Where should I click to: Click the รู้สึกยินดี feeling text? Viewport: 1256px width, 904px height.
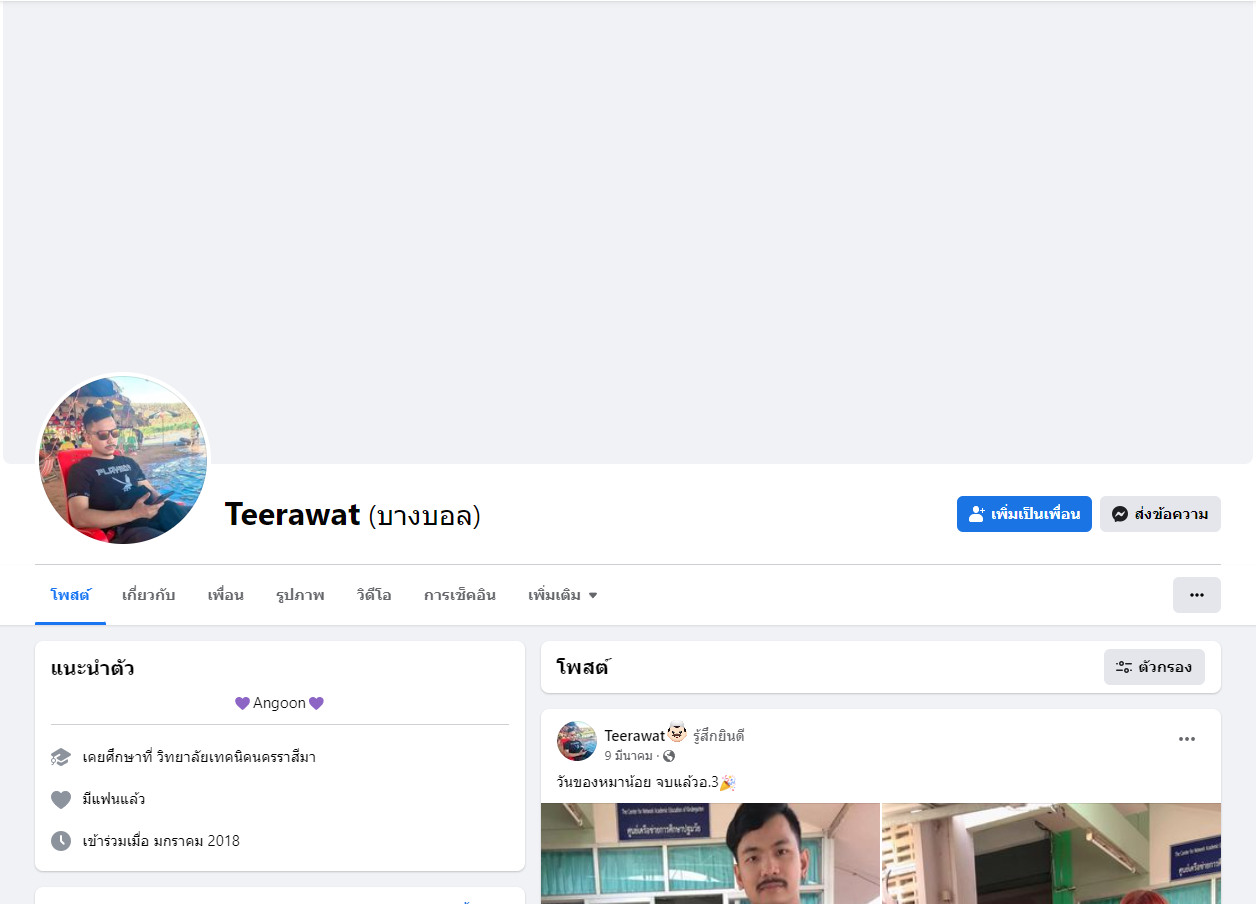(x=719, y=736)
